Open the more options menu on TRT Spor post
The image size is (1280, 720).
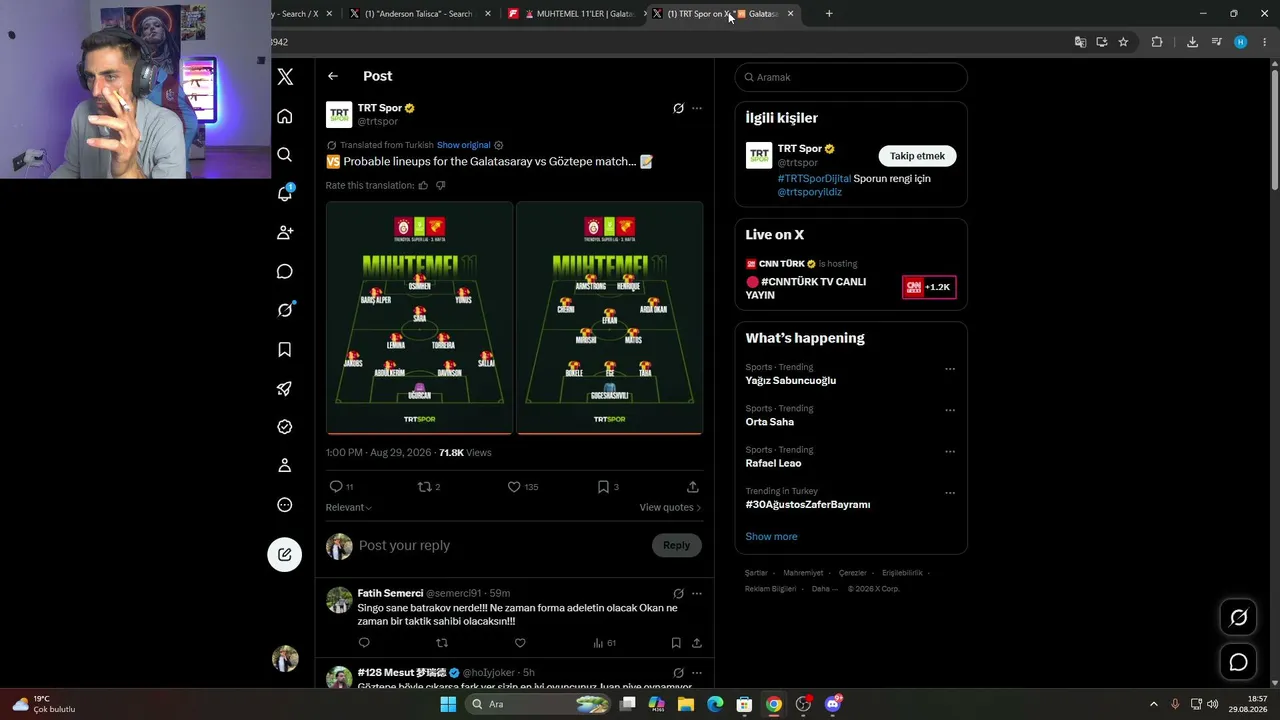(697, 108)
